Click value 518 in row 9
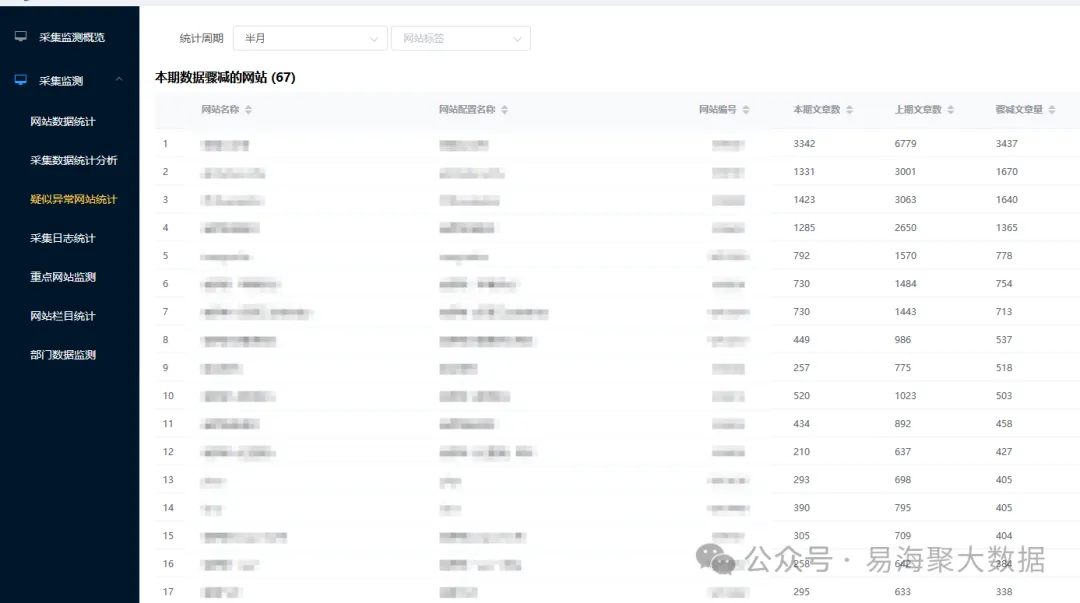This screenshot has width=1080, height=603. click(x=1004, y=367)
